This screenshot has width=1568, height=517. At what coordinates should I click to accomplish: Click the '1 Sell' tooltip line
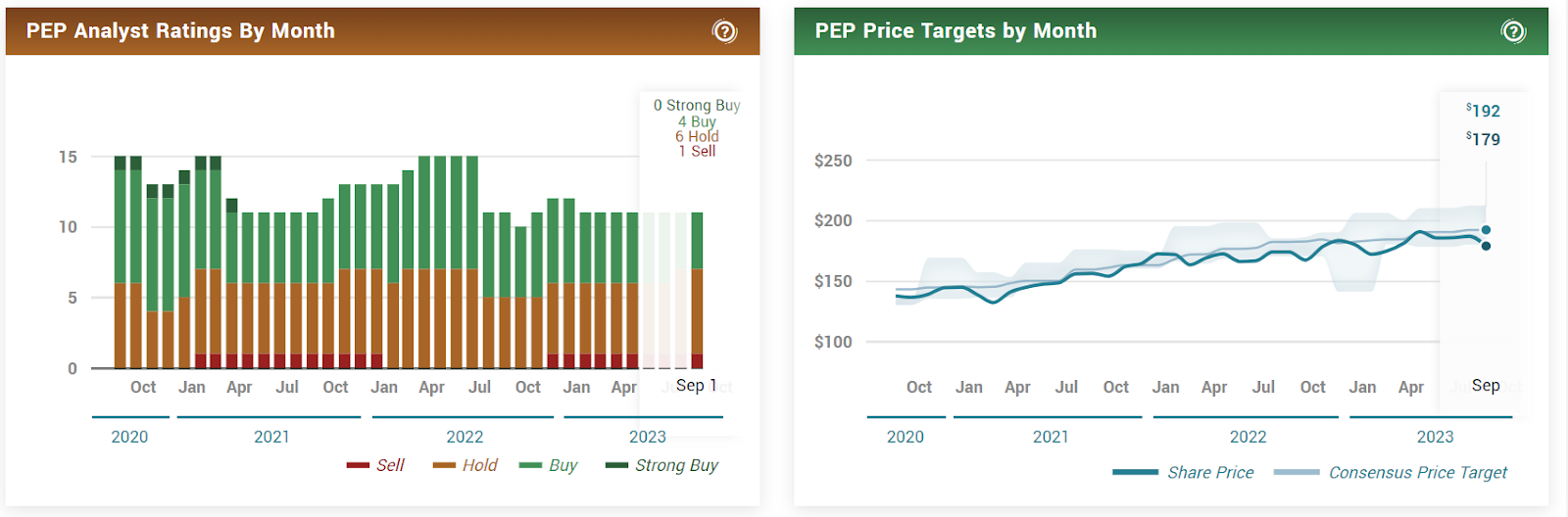[x=697, y=151]
